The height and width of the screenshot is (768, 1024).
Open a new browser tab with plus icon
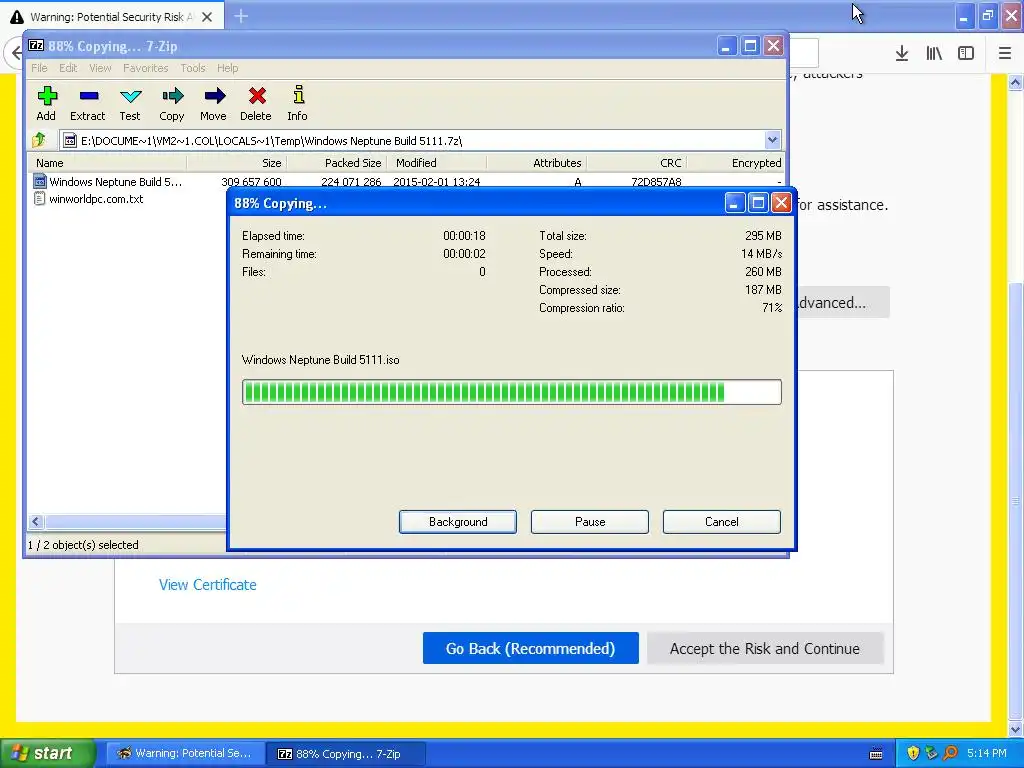tap(241, 16)
